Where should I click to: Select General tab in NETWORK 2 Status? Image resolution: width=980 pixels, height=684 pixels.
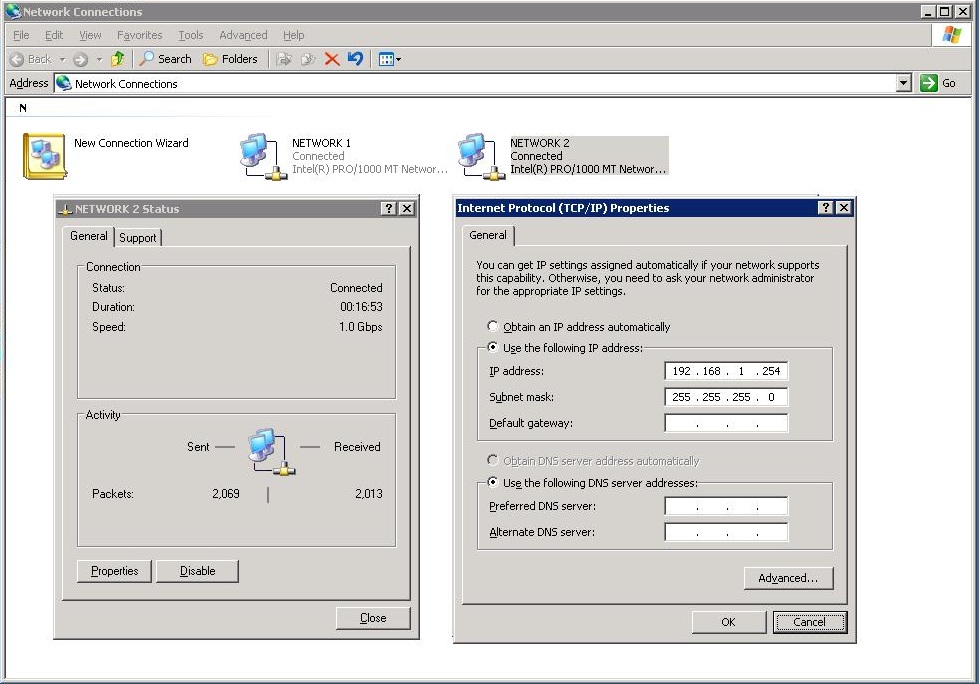point(89,236)
